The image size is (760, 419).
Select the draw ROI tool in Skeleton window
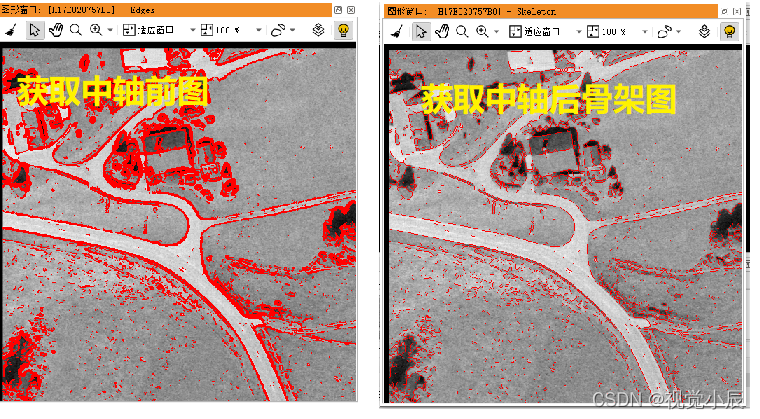click(x=664, y=32)
